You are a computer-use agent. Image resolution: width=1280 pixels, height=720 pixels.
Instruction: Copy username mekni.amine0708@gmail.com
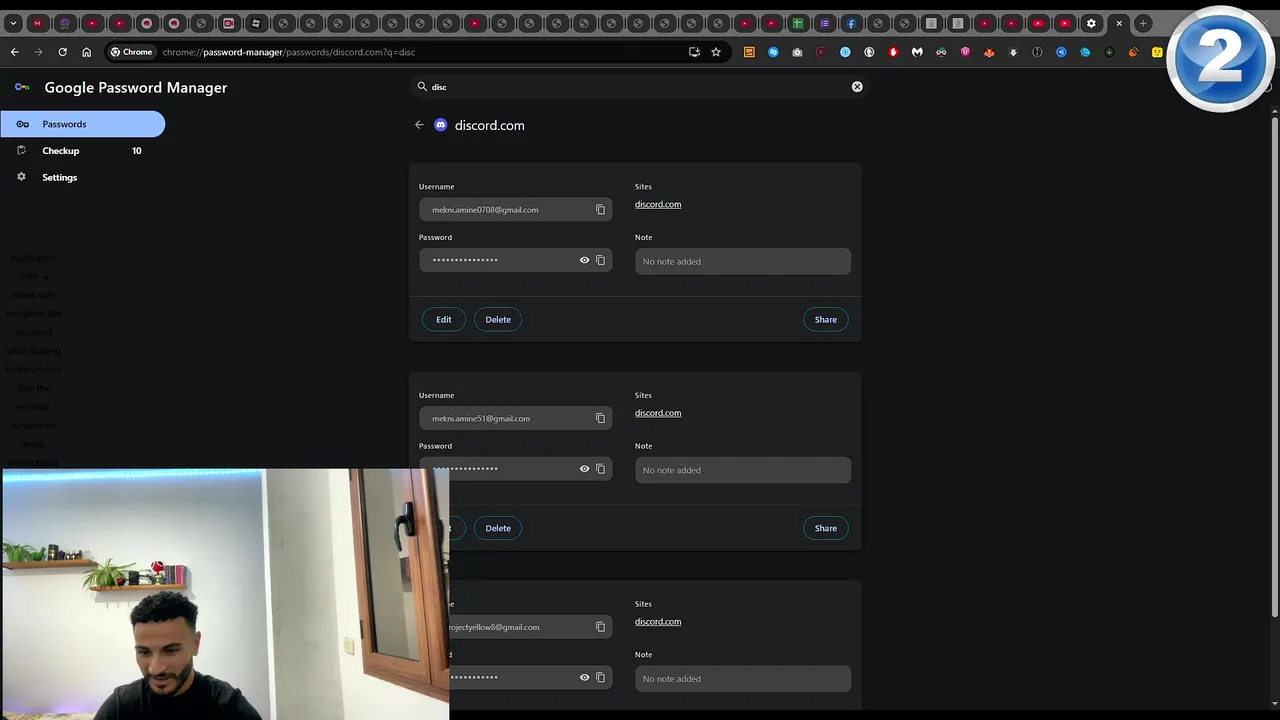pos(600,210)
